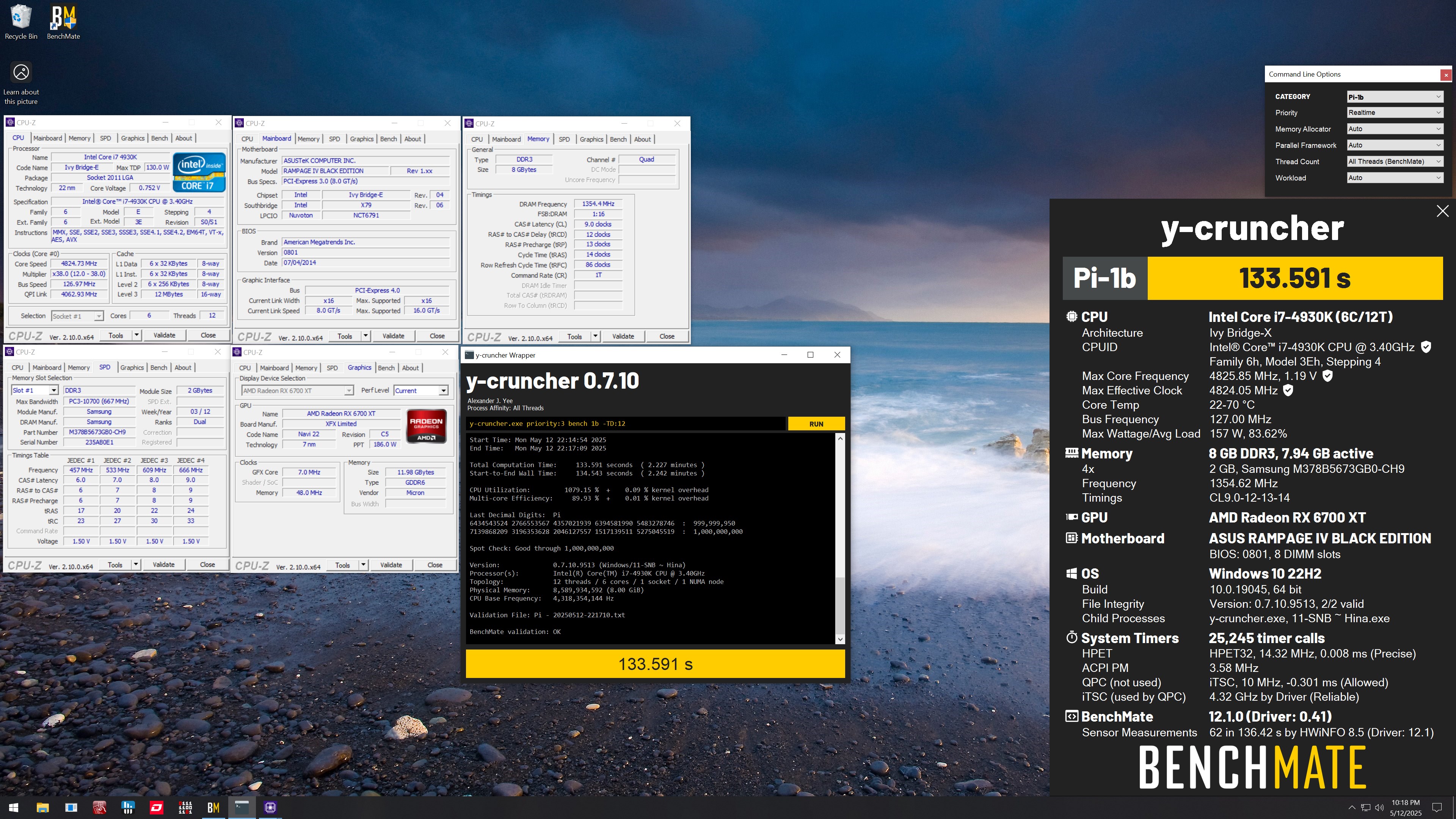The image size is (1456, 819).
Task: Close the y-cruncher BenchMate result panel
Action: pyautogui.click(x=1442, y=211)
